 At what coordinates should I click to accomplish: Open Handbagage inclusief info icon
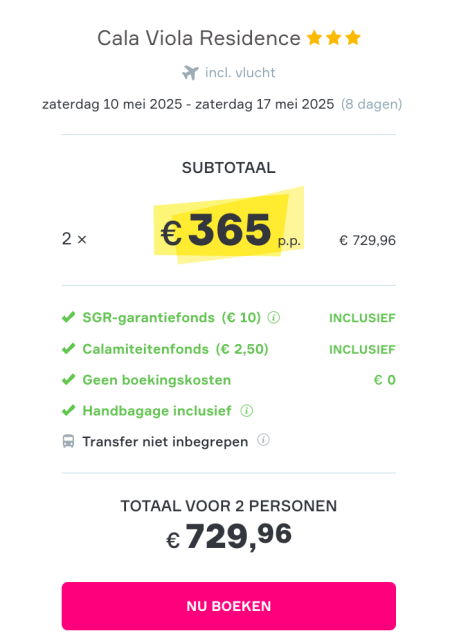(x=247, y=411)
